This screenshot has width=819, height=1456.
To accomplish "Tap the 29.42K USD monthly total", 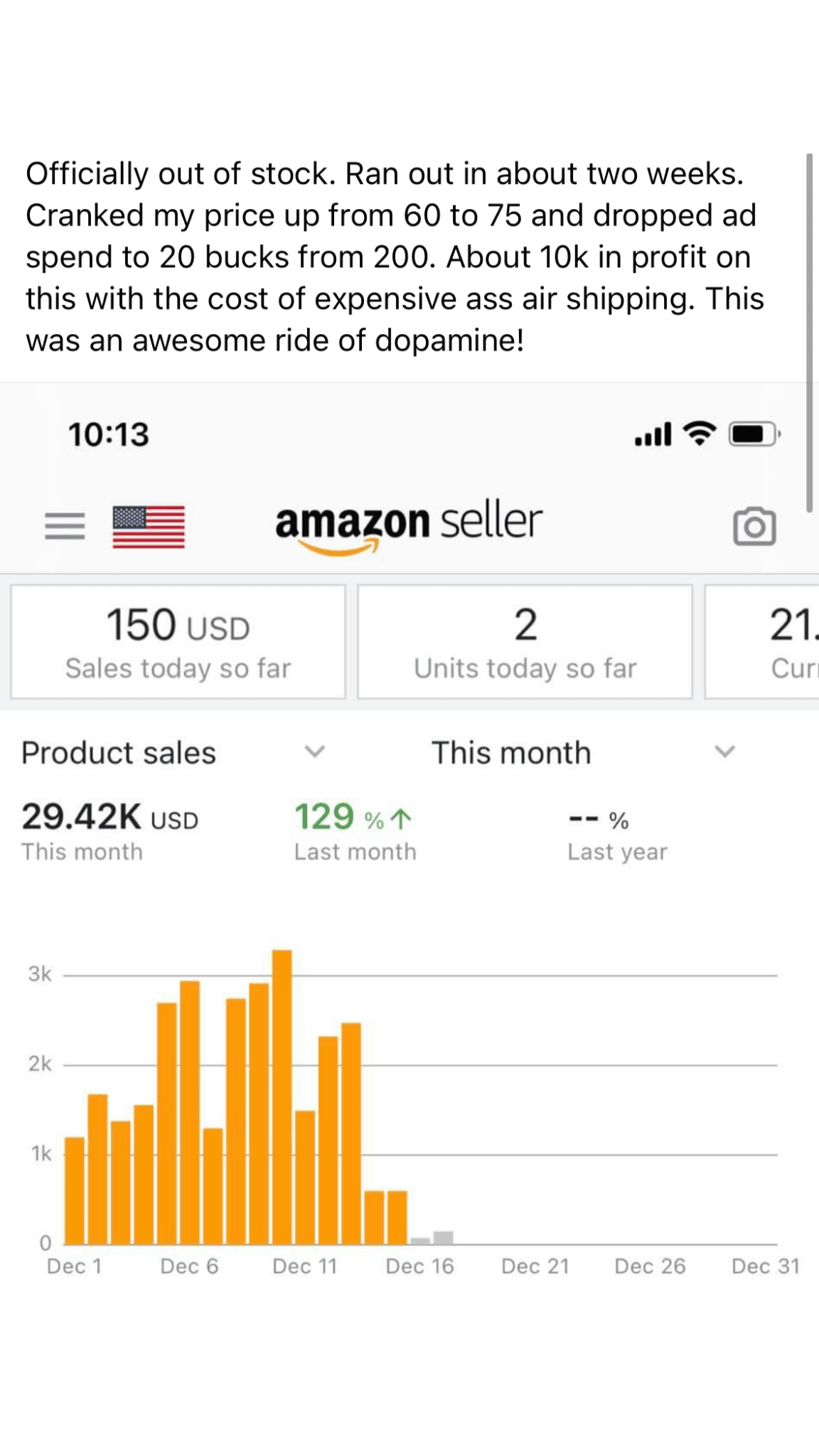I will tap(109, 817).
